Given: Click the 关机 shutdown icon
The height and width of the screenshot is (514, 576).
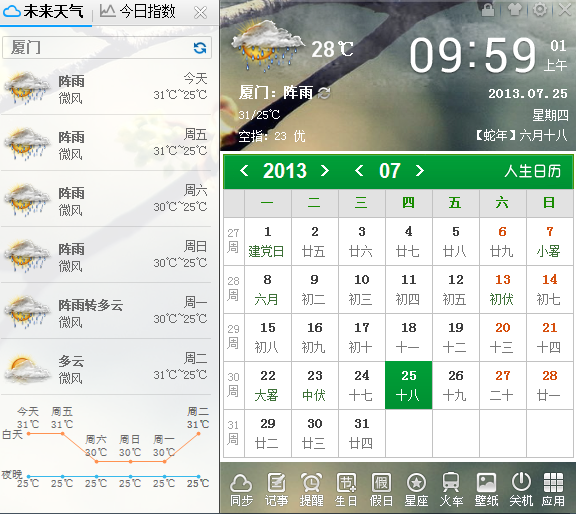Looking at the screenshot, I should coord(521,490).
